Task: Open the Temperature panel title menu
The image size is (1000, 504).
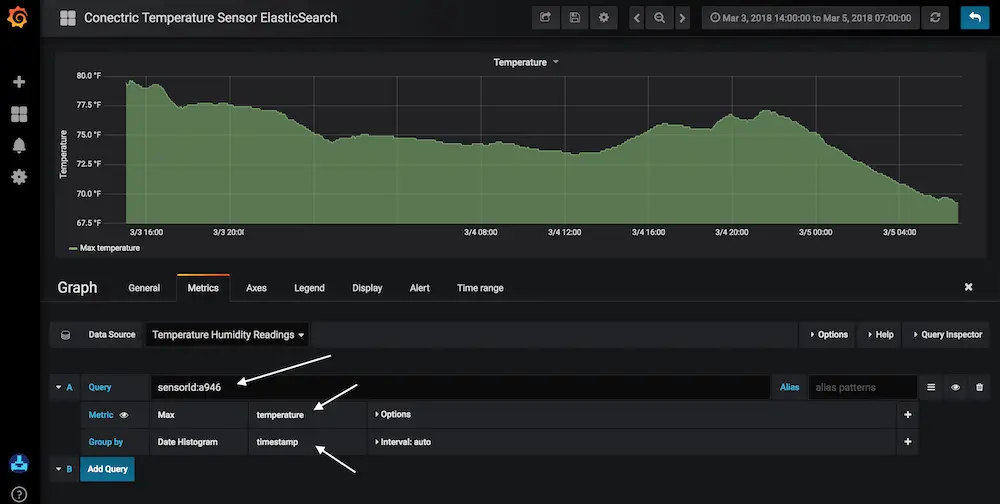Action: point(526,63)
